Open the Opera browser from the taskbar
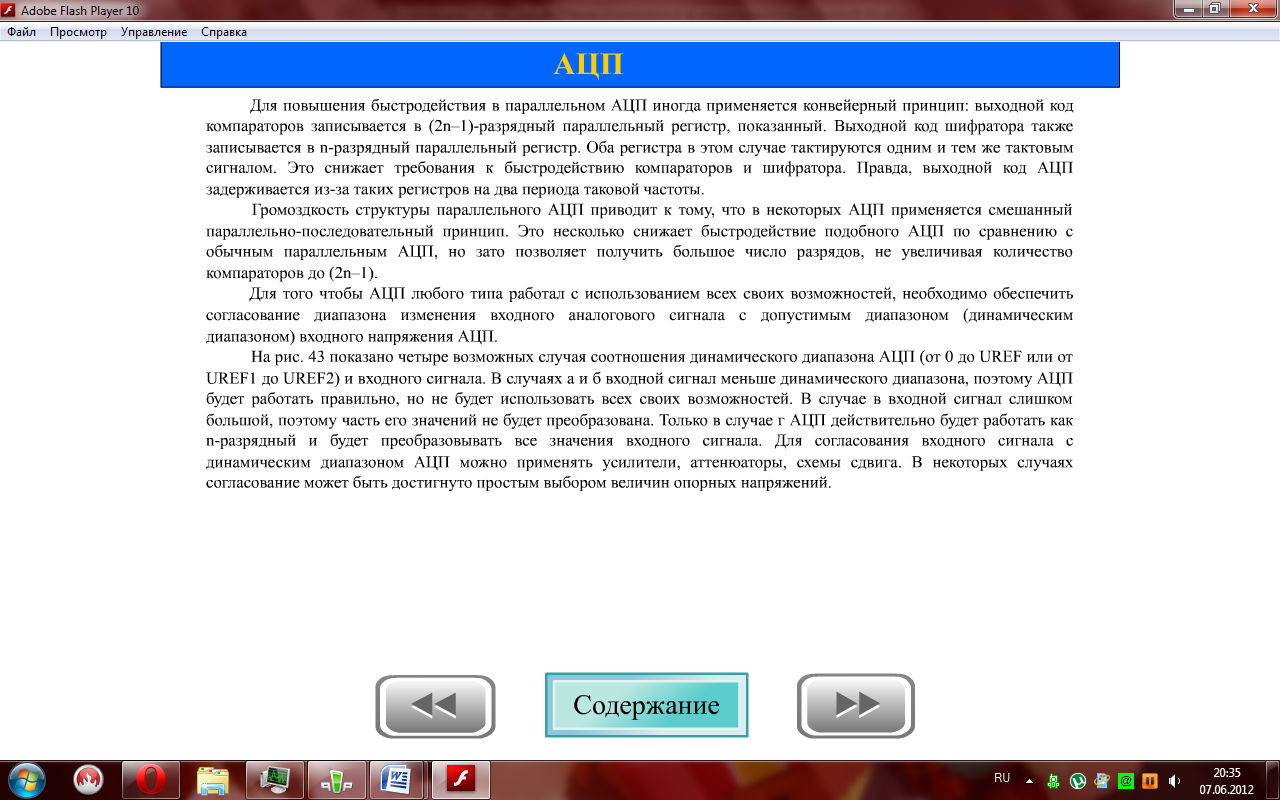Viewport: 1280px width, 800px height. click(151, 779)
